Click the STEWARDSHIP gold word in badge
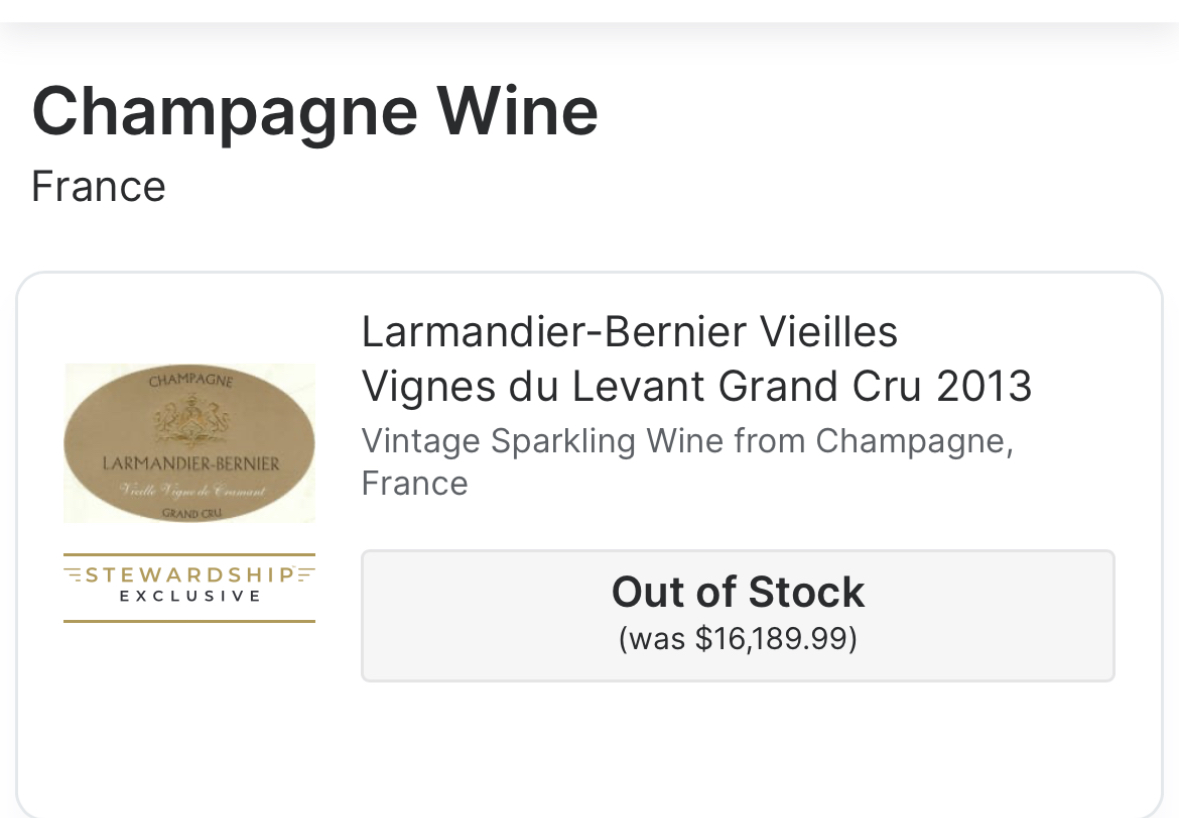The height and width of the screenshot is (818, 1179). tap(189, 575)
